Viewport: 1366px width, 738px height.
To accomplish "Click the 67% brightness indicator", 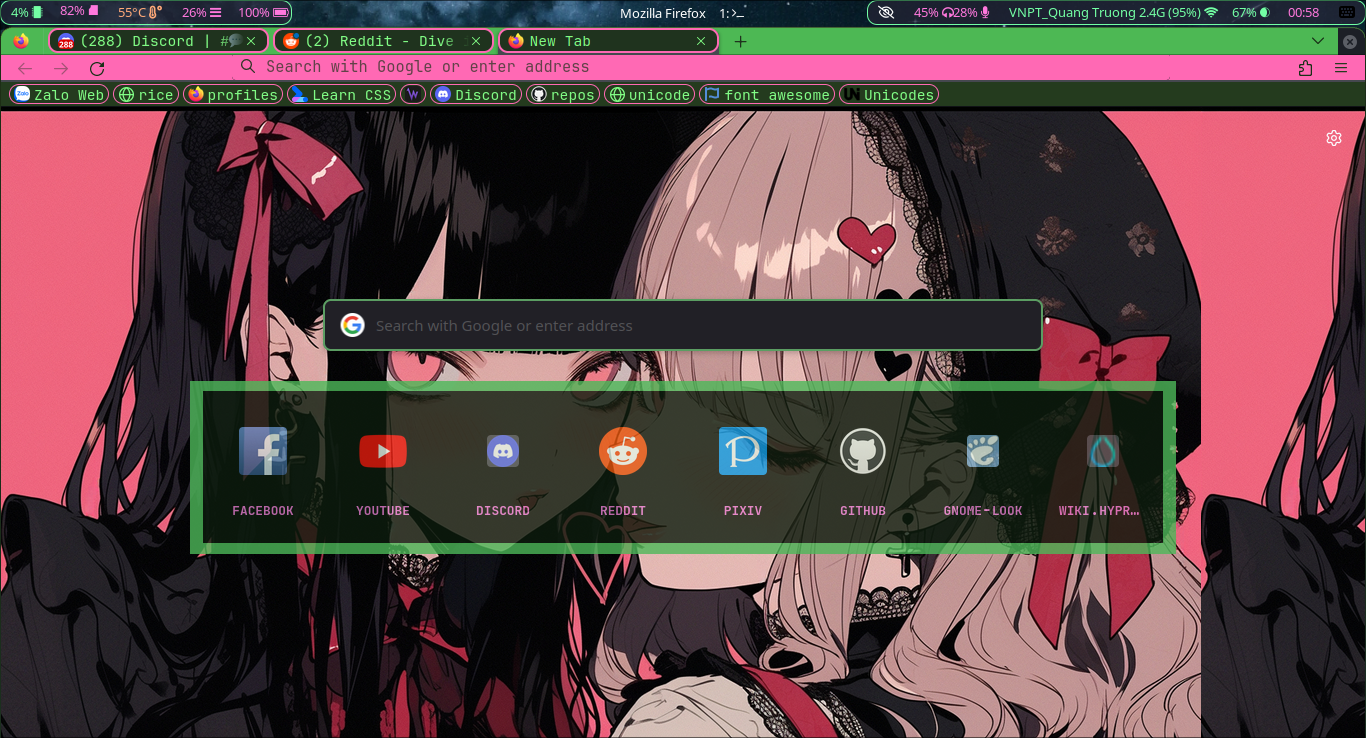I will click(x=1250, y=12).
